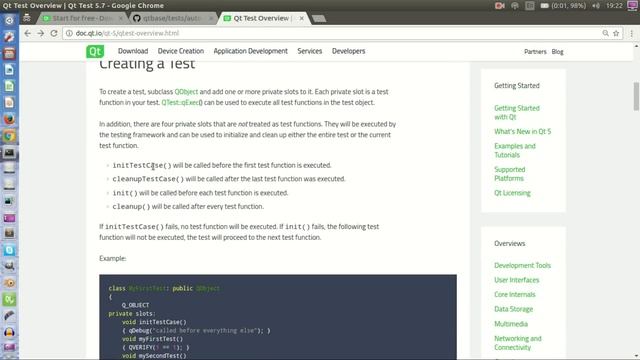Open Core Internals overview link
The width and height of the screenshot is (640, 360).
coord(515,295)
